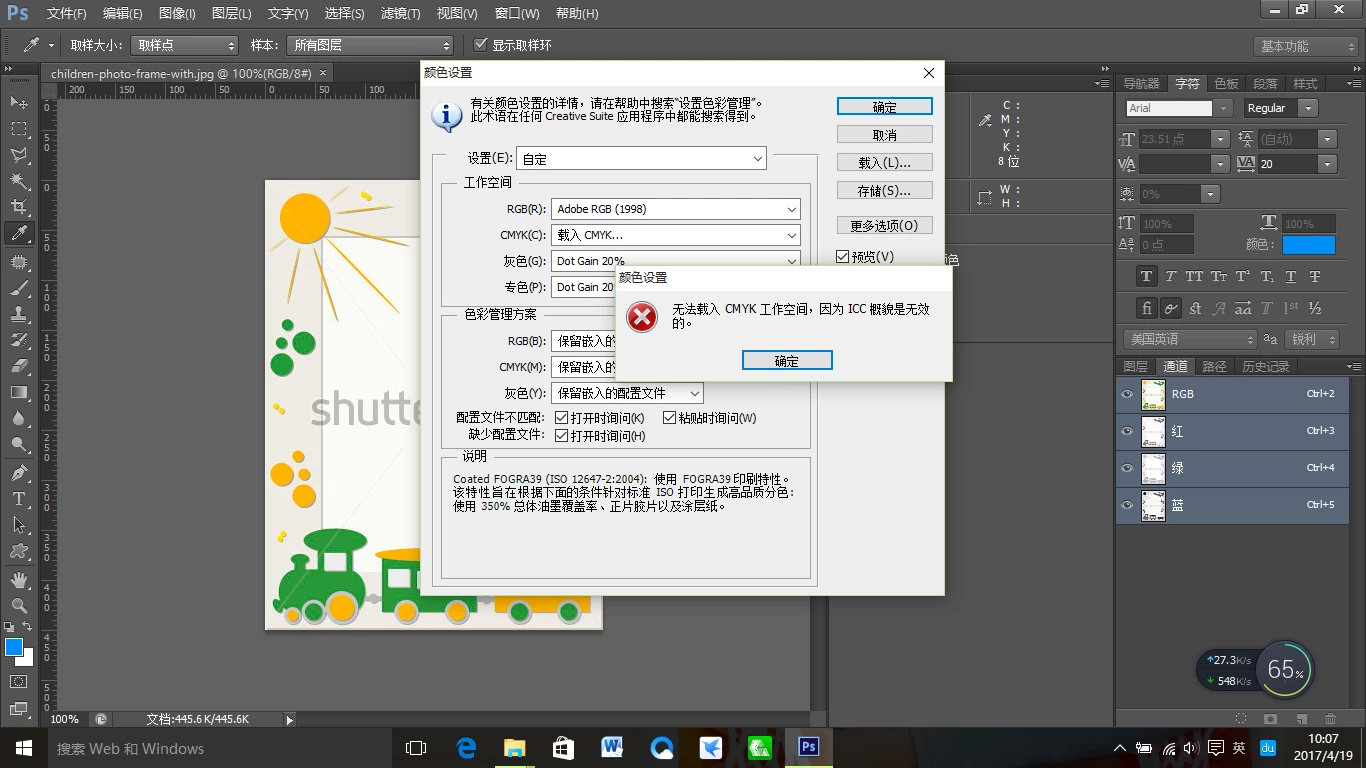Select the Custom Shape tool

pos(19,551)
